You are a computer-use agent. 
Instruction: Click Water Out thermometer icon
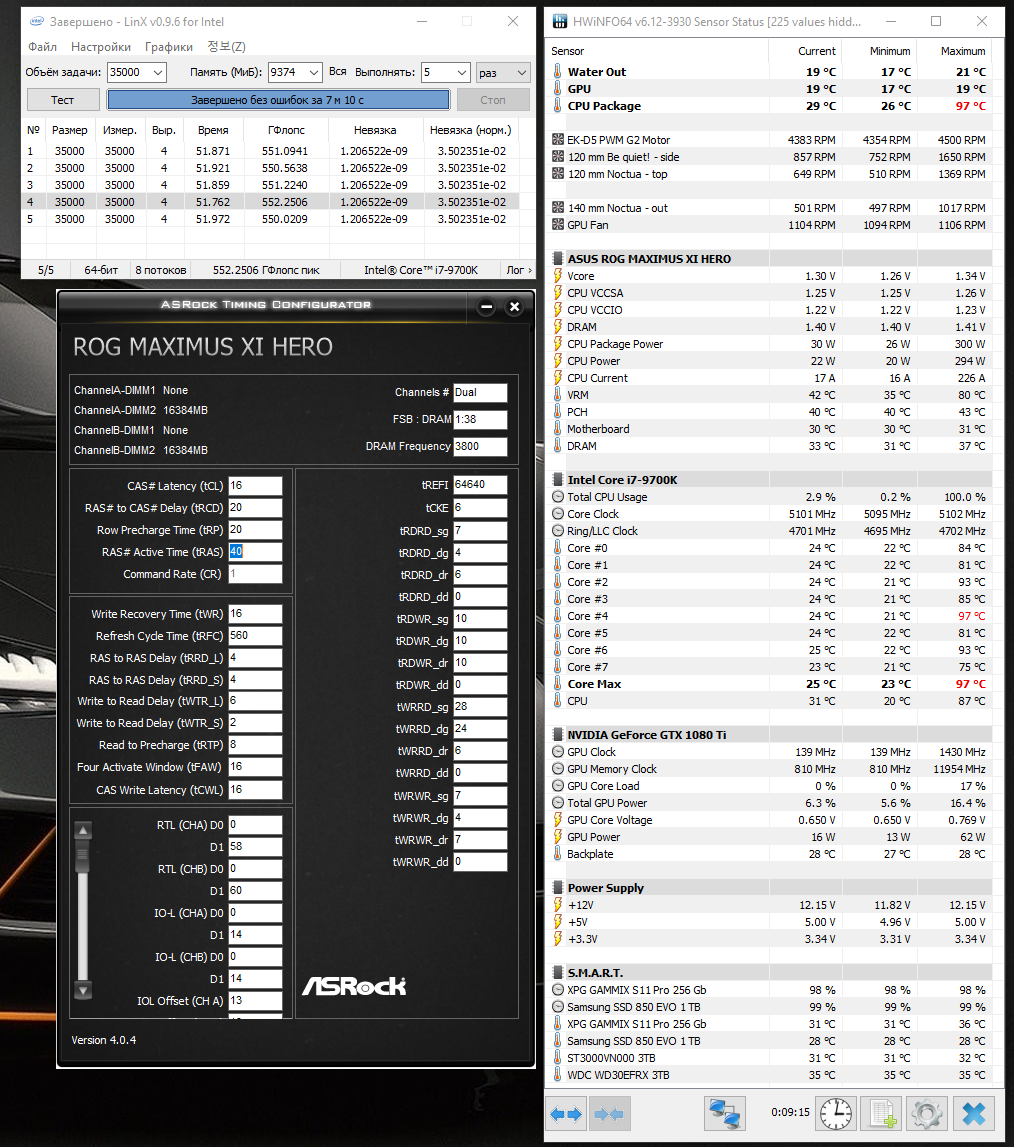pyautogui.click(x=557, y=72)
